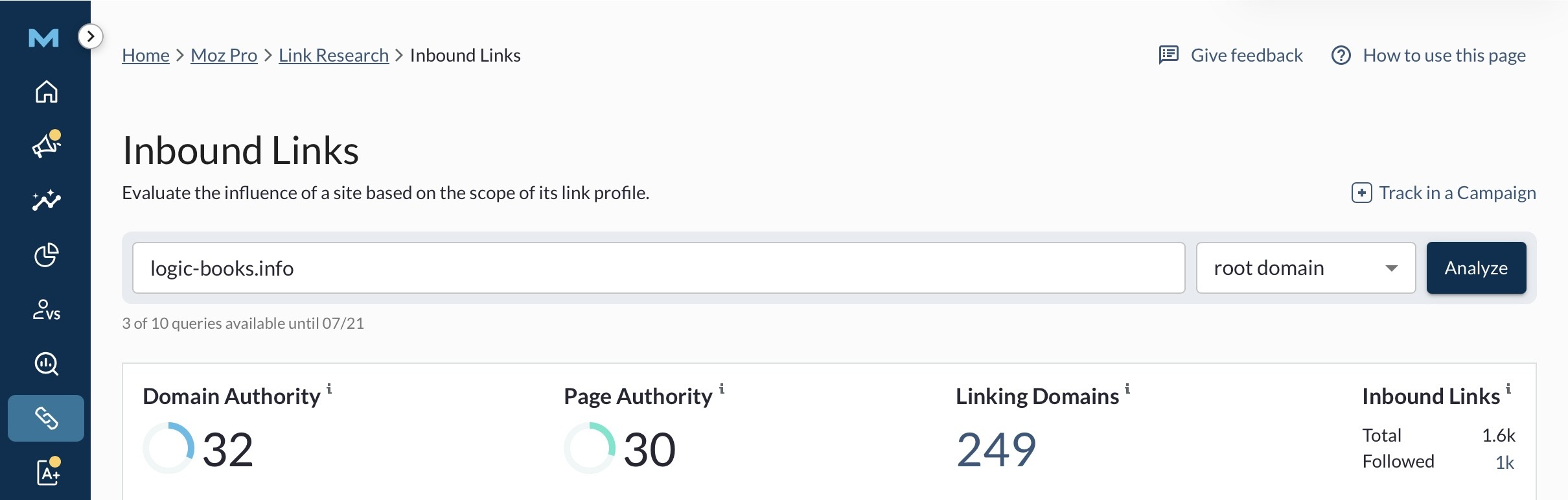The width and height of the screenshot is (1568, 500).
Task: Click the Domain Authority info icon
Action: 329,388
